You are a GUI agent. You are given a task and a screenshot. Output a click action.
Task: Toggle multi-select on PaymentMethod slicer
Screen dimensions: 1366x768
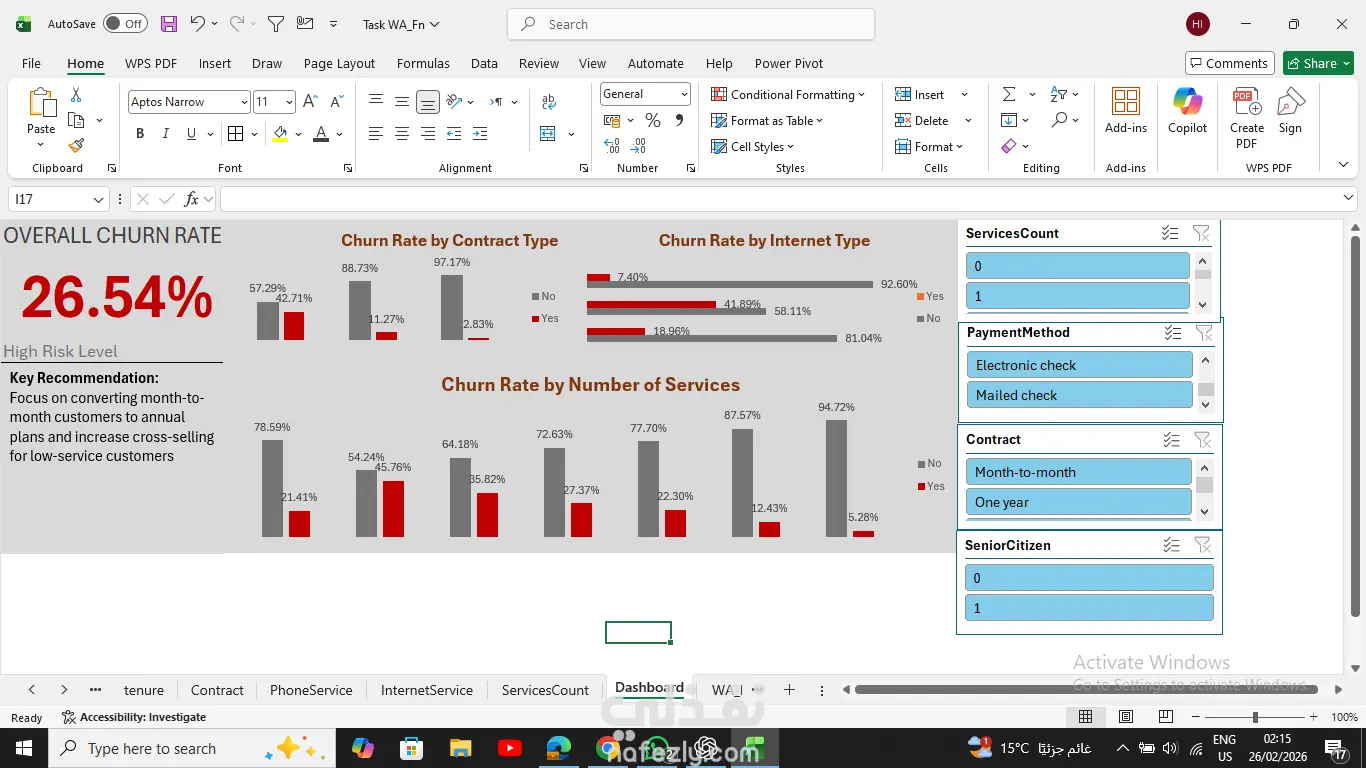(1173, 333)
